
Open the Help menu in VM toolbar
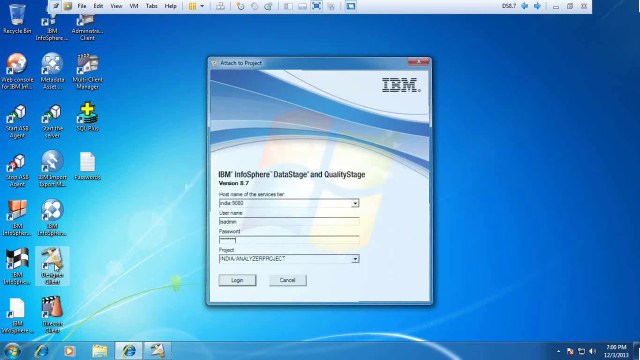pos(171,6)
